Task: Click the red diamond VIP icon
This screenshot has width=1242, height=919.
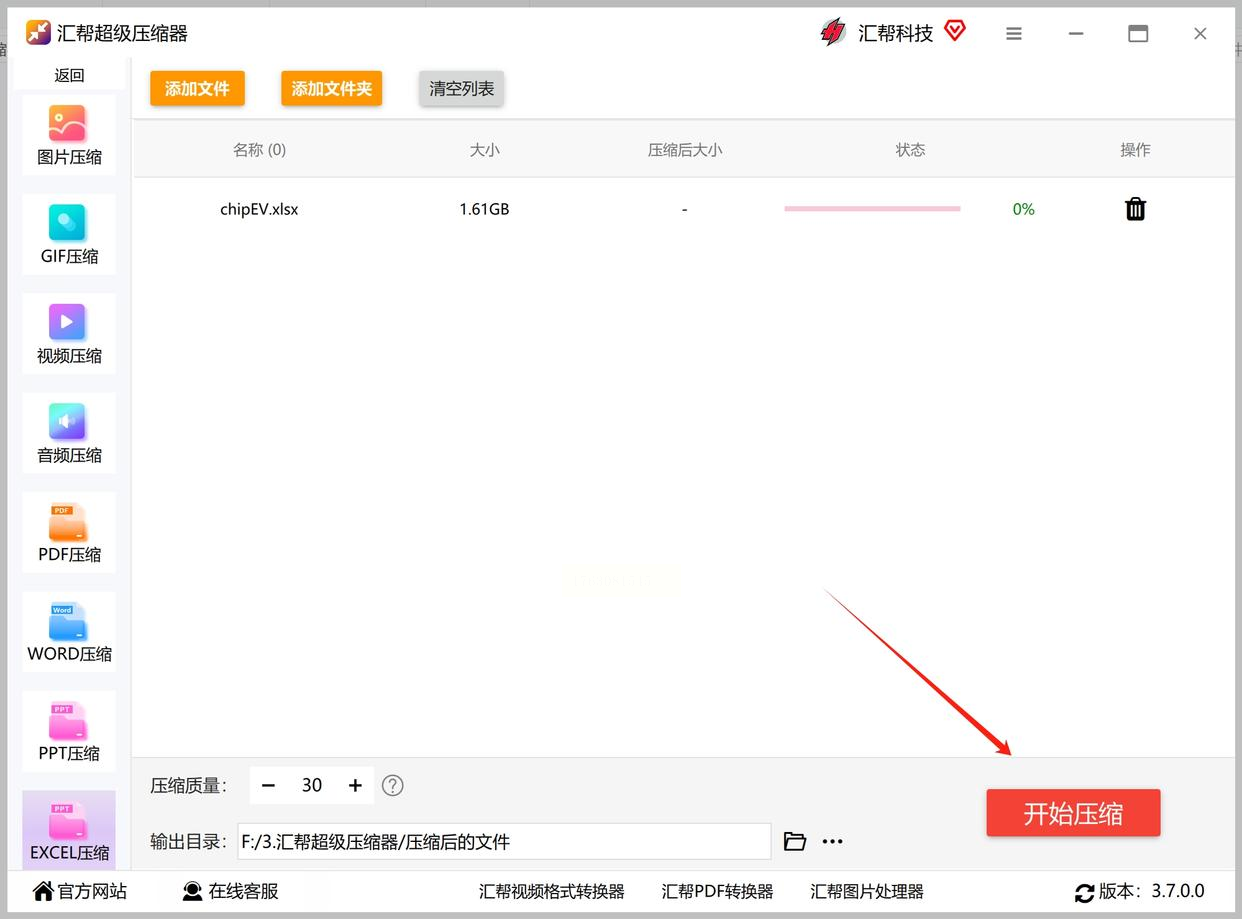Action: point(955,31)
